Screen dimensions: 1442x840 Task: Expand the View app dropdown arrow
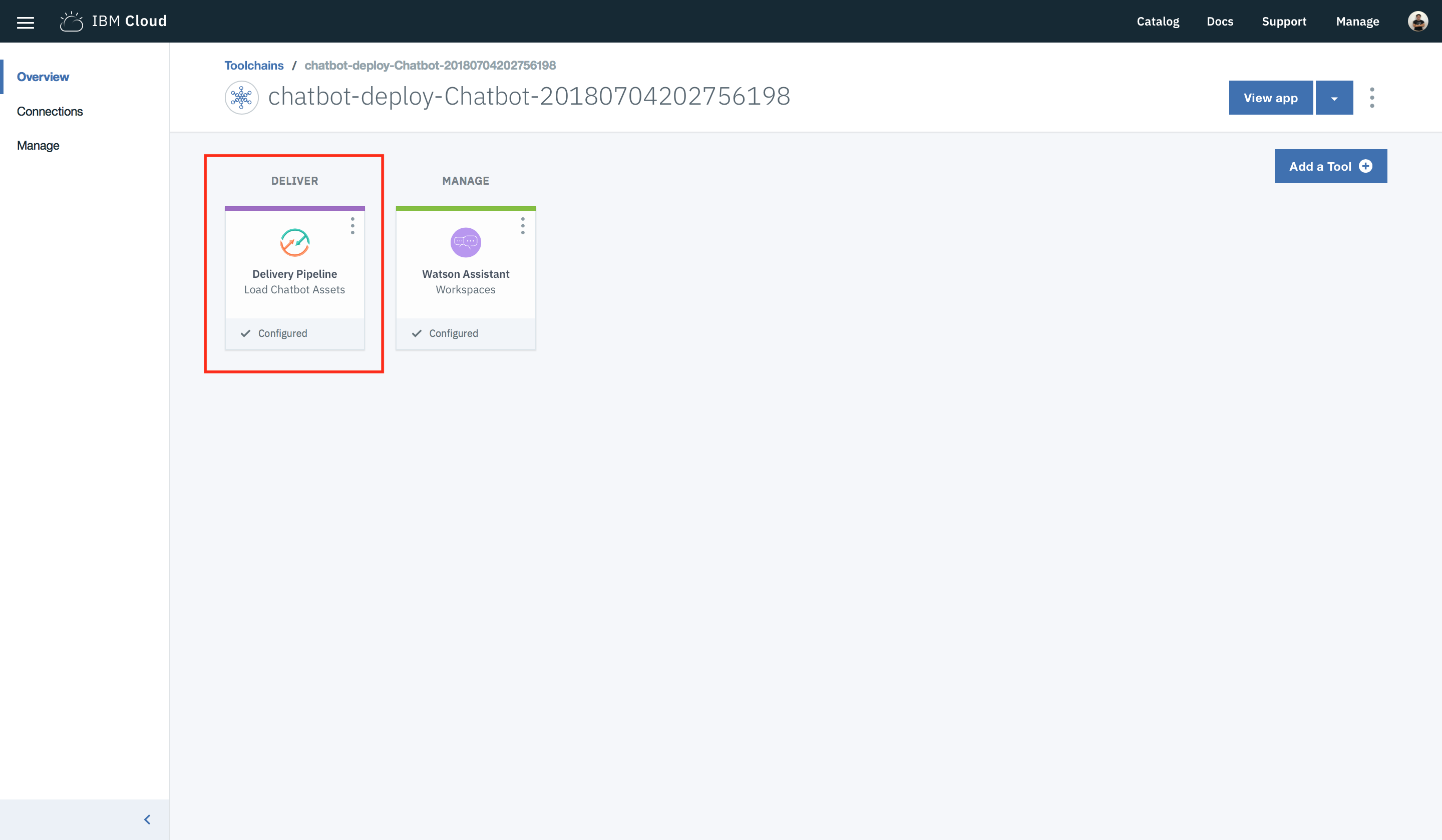[1334, 98]
